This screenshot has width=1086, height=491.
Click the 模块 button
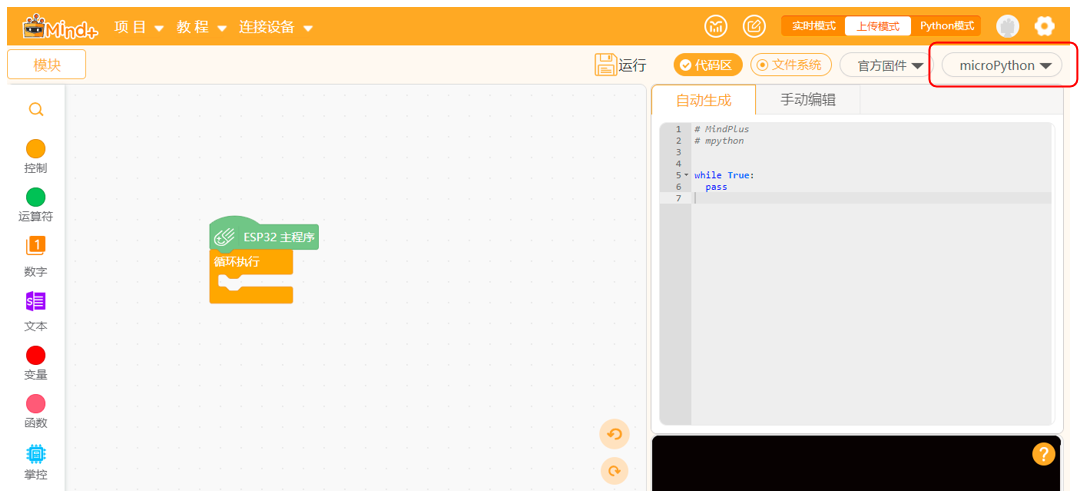click(x=46, y=64)
